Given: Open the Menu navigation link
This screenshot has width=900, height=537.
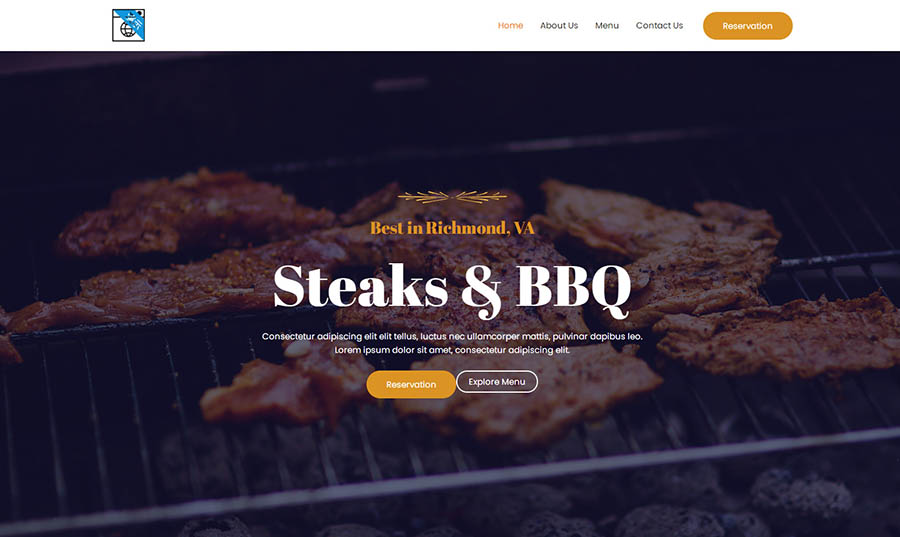Looking at the screenshot, I should (607, 26).
